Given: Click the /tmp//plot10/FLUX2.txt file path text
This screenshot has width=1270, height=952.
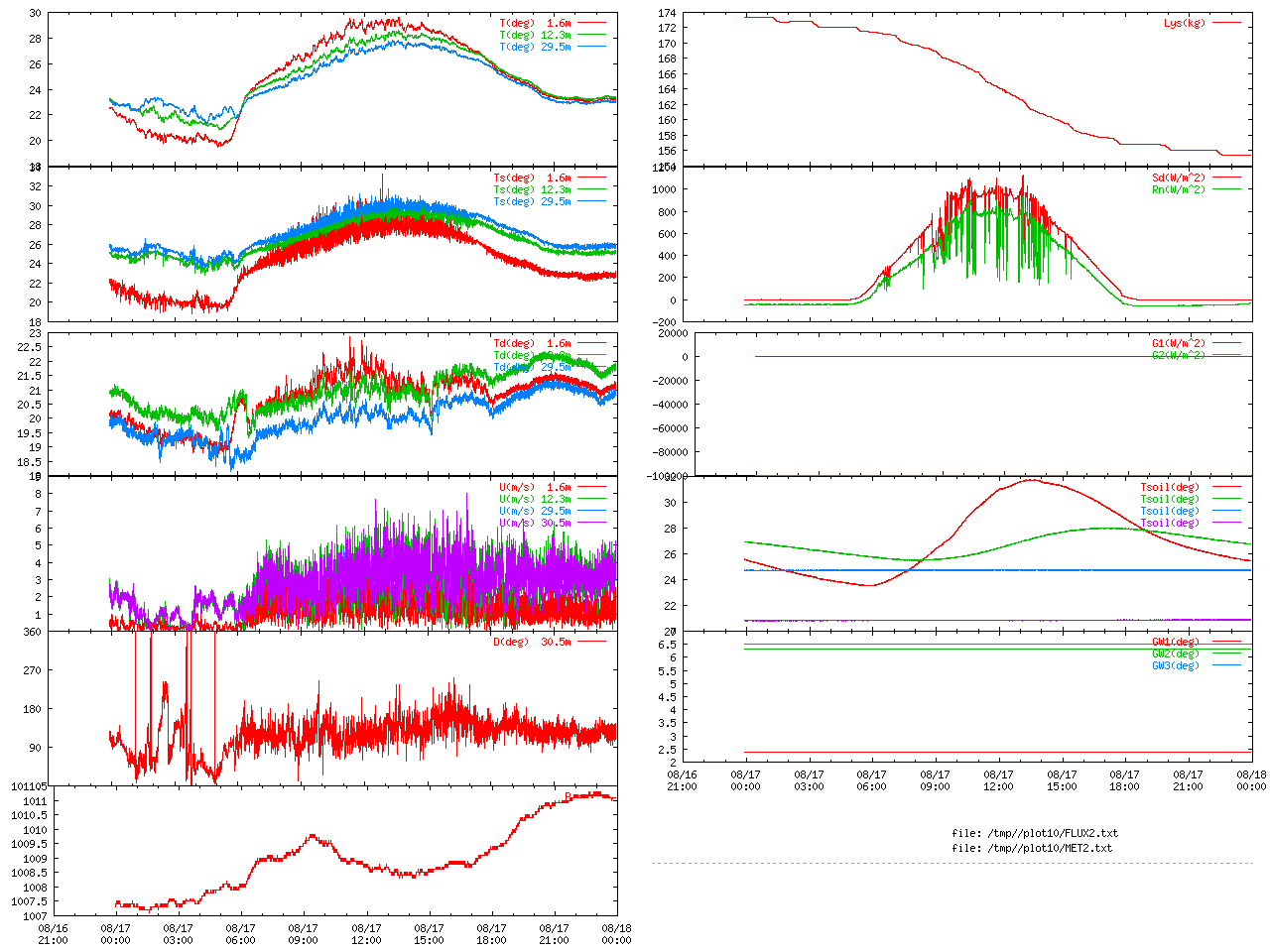Looking at the screenshot, I should click(x=1034, y=833).
